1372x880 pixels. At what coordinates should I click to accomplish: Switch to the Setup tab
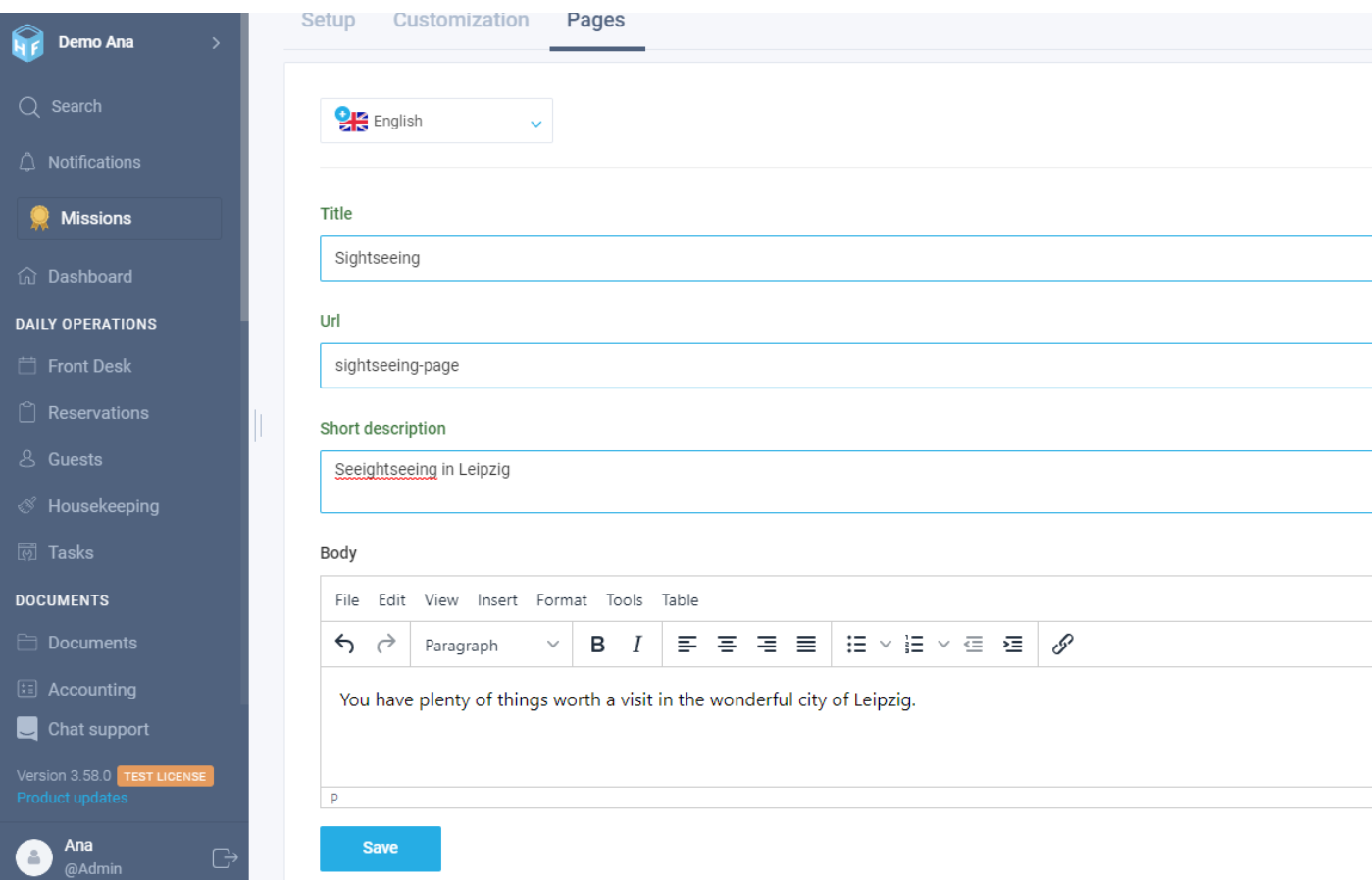point(328,21)
